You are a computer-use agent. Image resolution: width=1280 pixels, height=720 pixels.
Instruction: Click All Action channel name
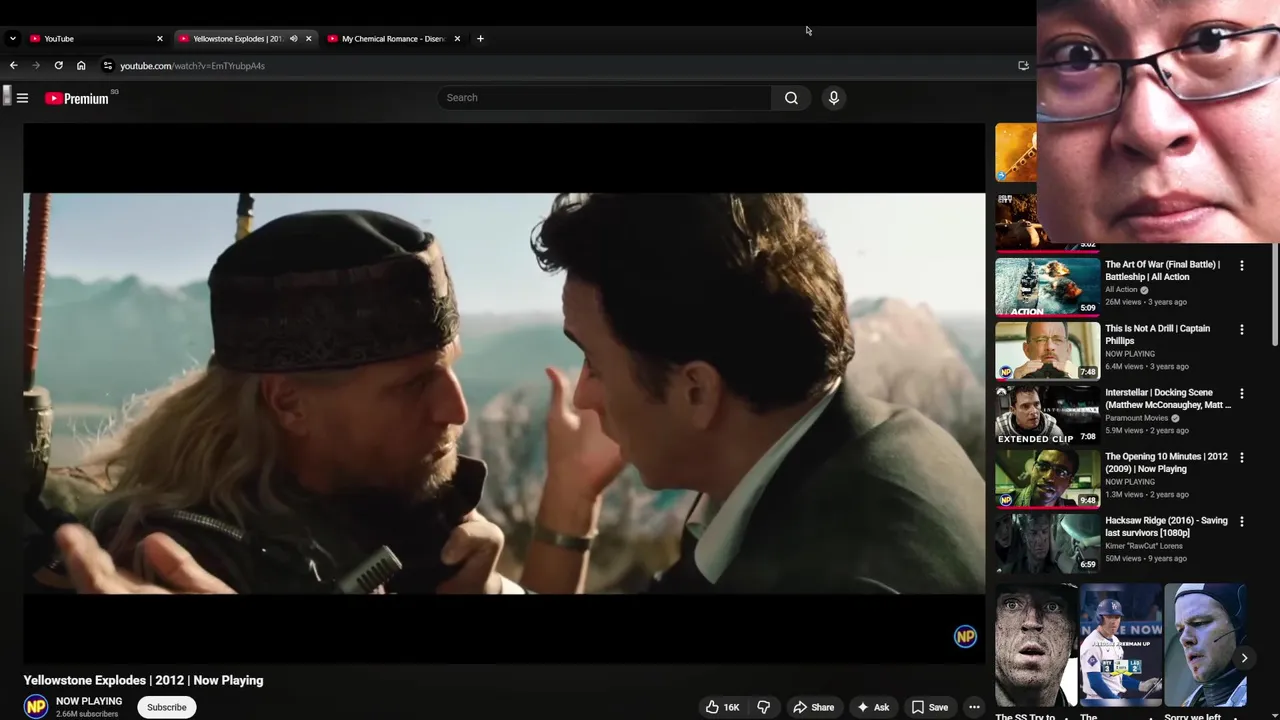pyautogui.click(x=1122, y=290)
